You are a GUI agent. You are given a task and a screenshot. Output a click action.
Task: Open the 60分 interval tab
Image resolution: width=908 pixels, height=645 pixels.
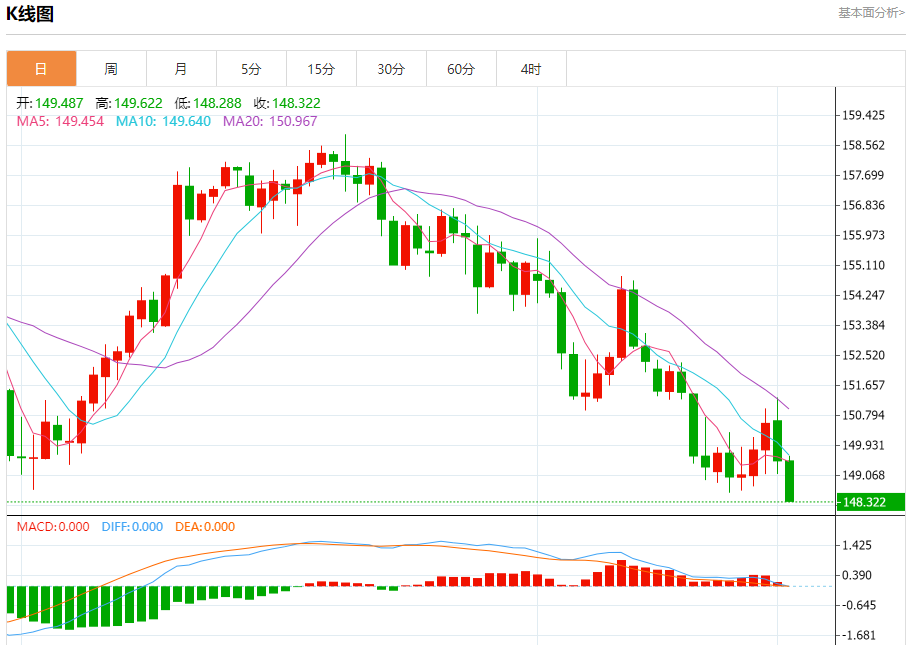462,69
